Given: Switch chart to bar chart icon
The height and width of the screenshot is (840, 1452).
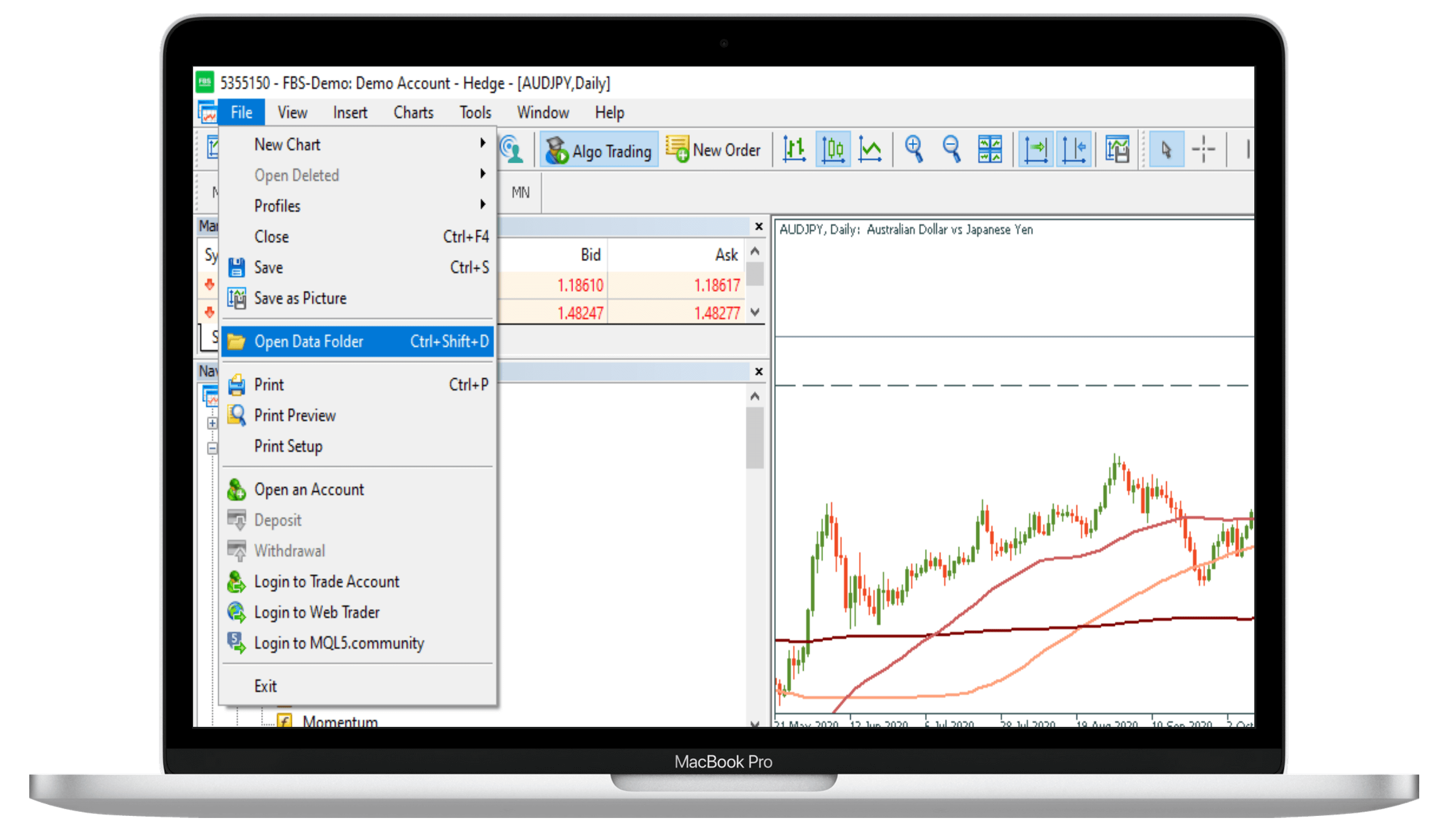Looking at the screenshot, I should pyautogui.click(x=794, y=149).
